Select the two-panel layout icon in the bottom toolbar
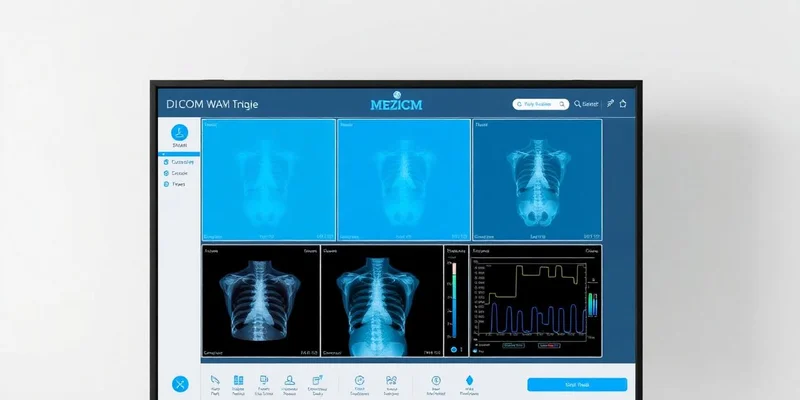 point(238,380)
